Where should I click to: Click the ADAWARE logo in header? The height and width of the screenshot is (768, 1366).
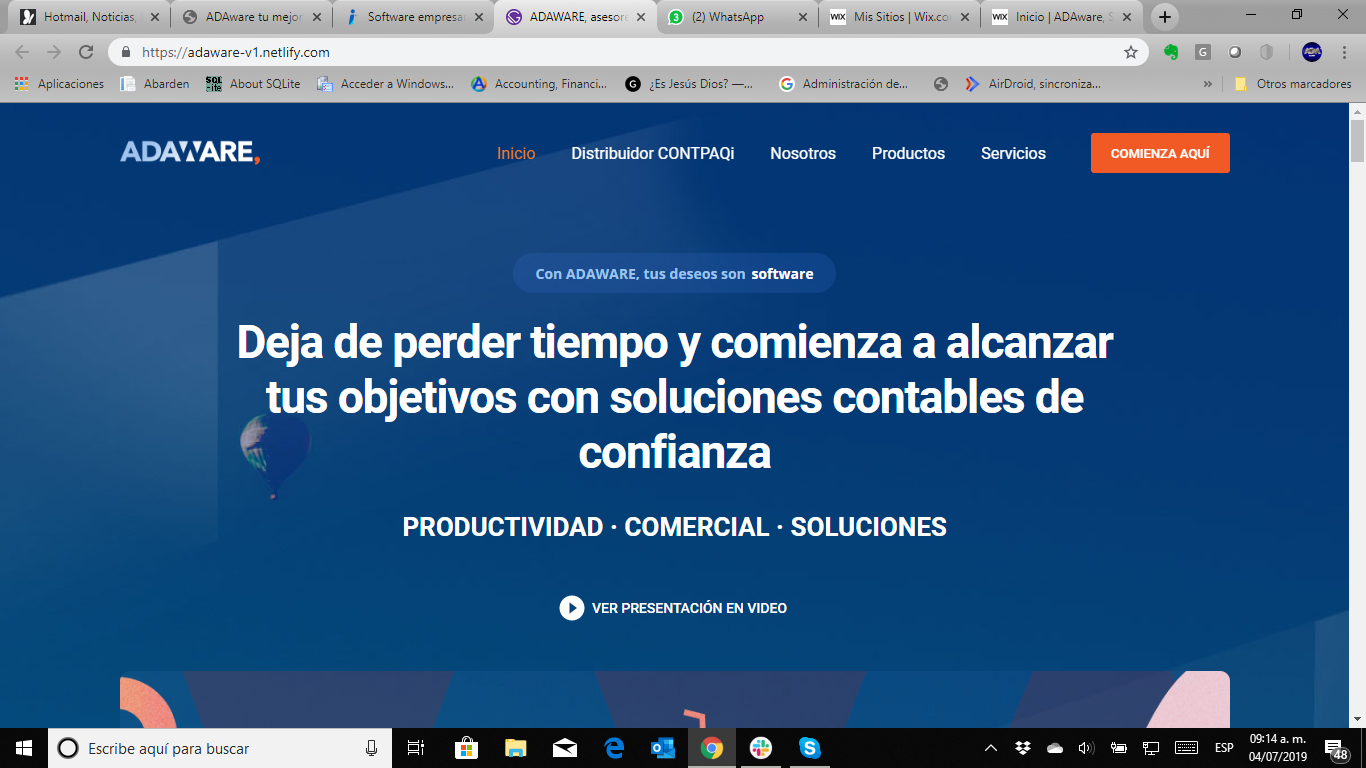[190, 153]
